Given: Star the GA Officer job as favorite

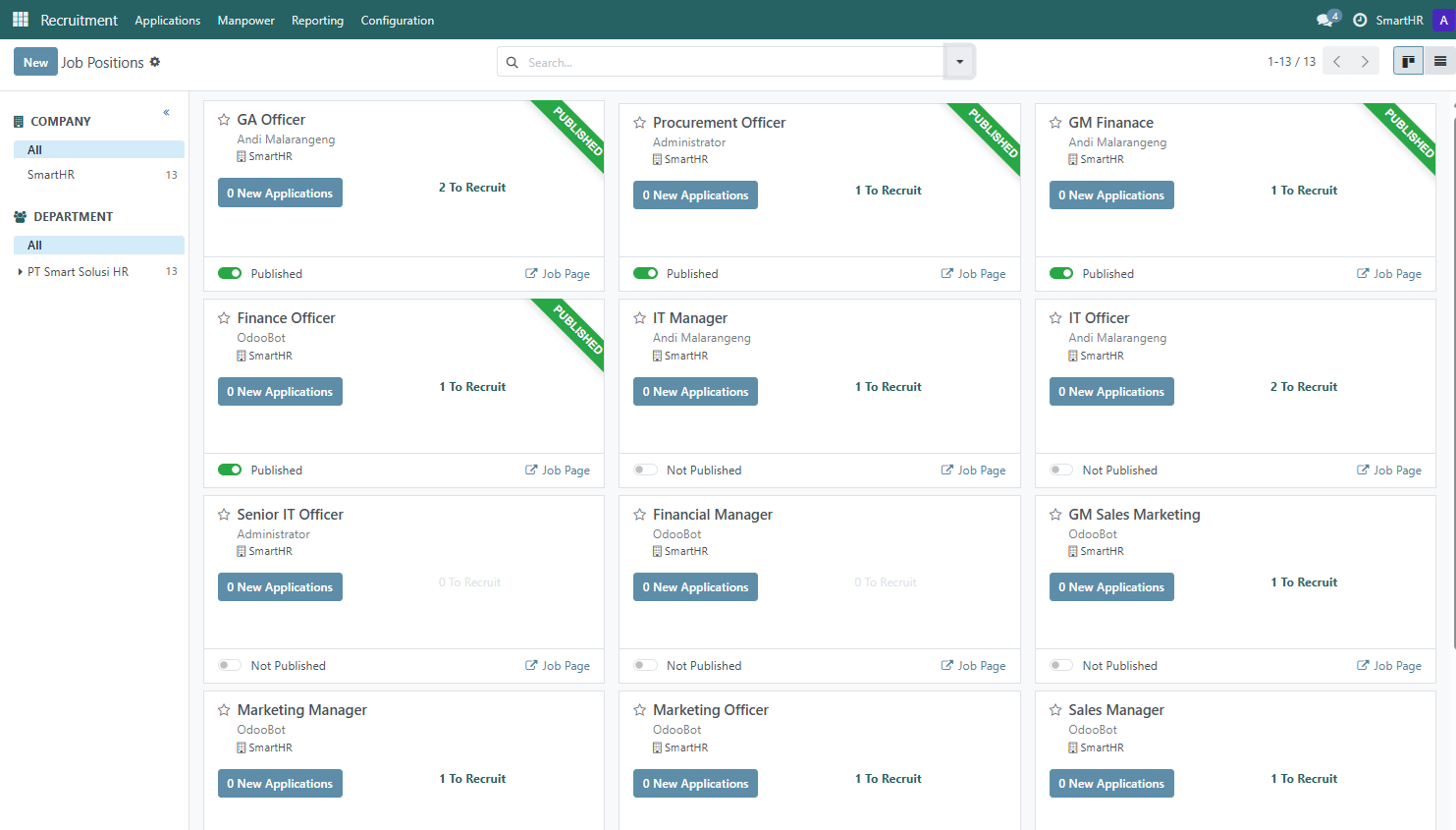Looking at the screenshot, I should [224, 120].
